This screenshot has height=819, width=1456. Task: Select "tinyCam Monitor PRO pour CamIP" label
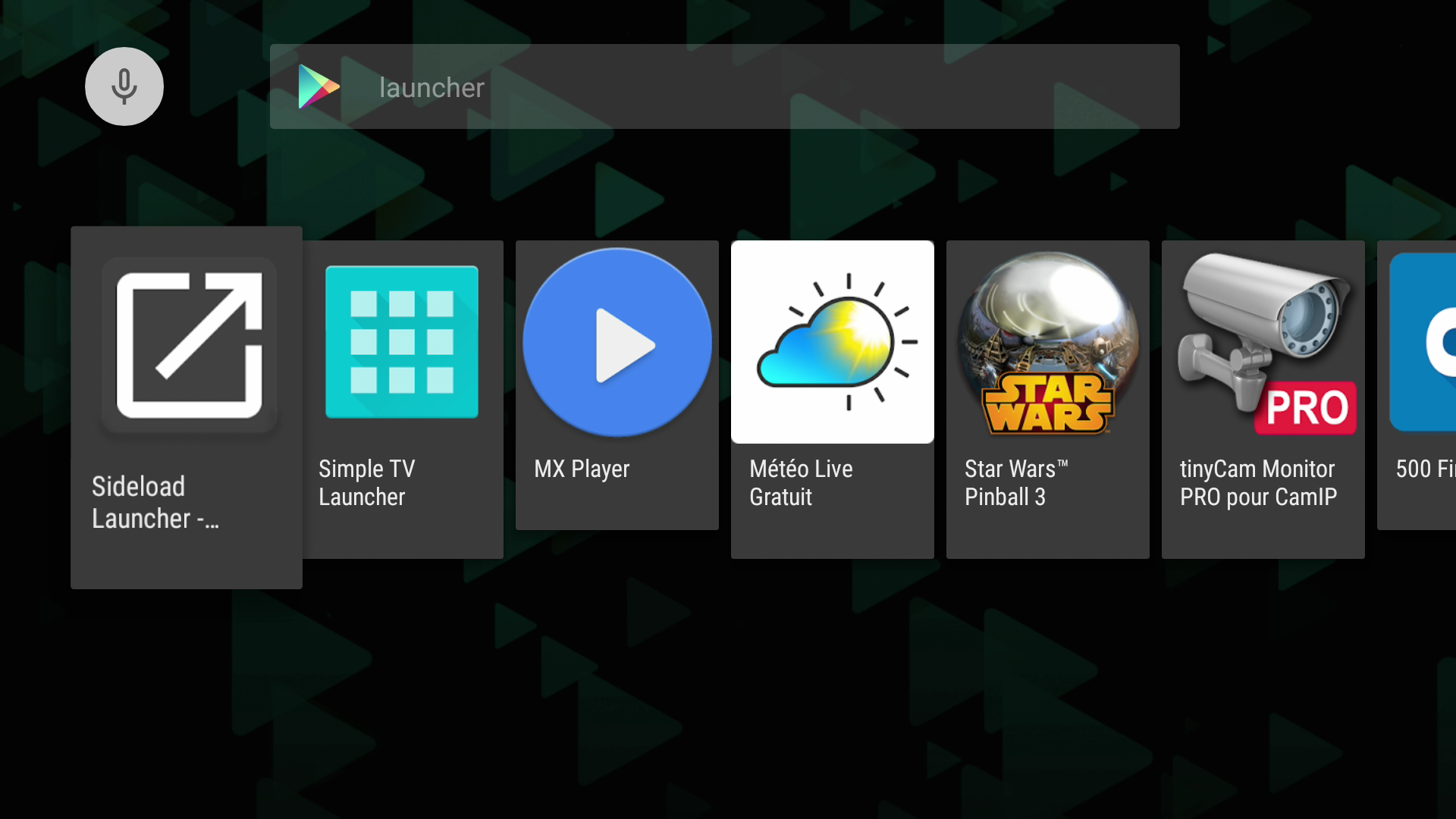click(1259, 482)
